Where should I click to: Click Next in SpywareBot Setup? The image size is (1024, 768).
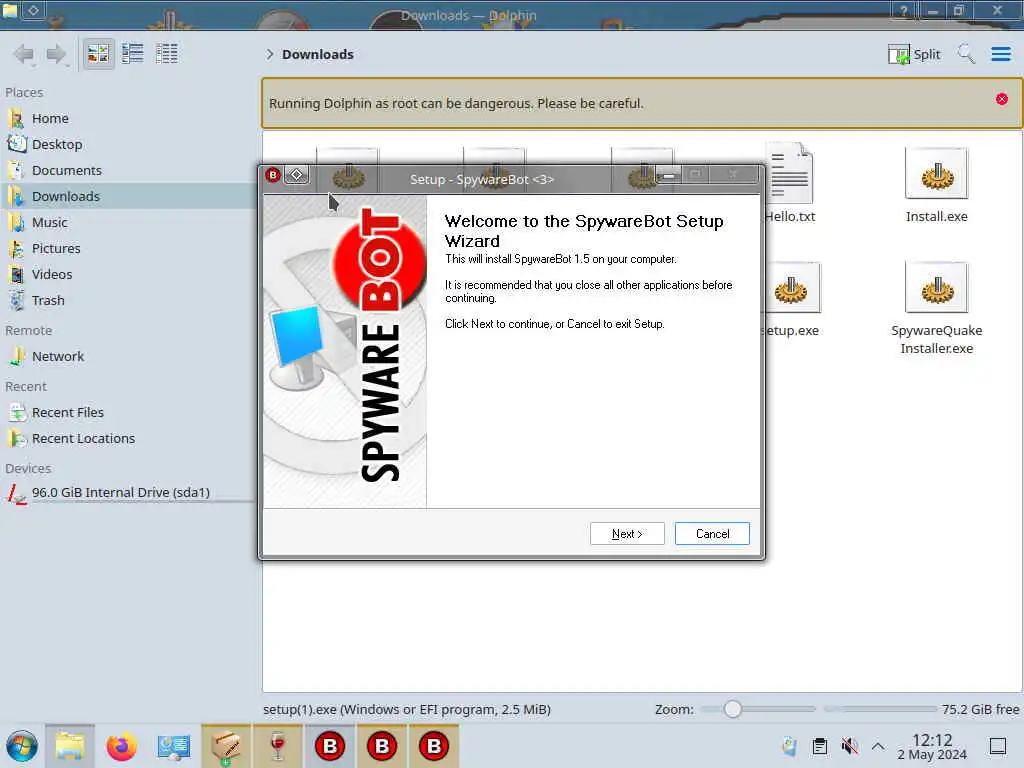tap(627, 534)
